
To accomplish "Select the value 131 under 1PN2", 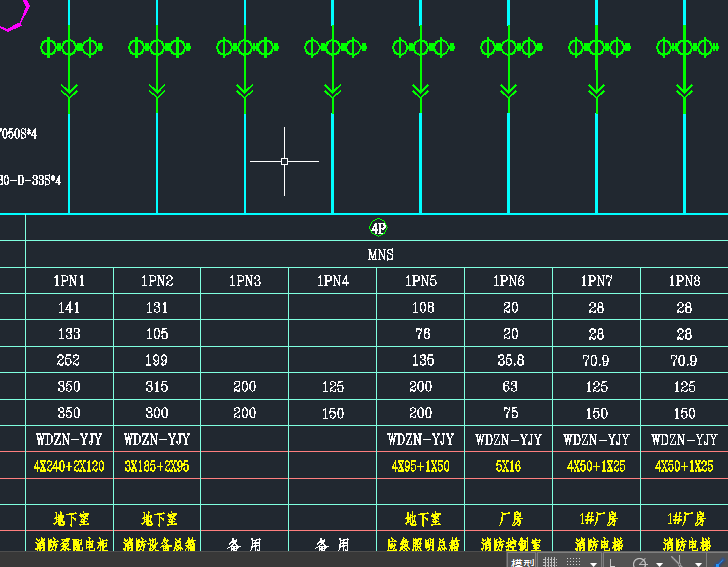I will (157, 307).
